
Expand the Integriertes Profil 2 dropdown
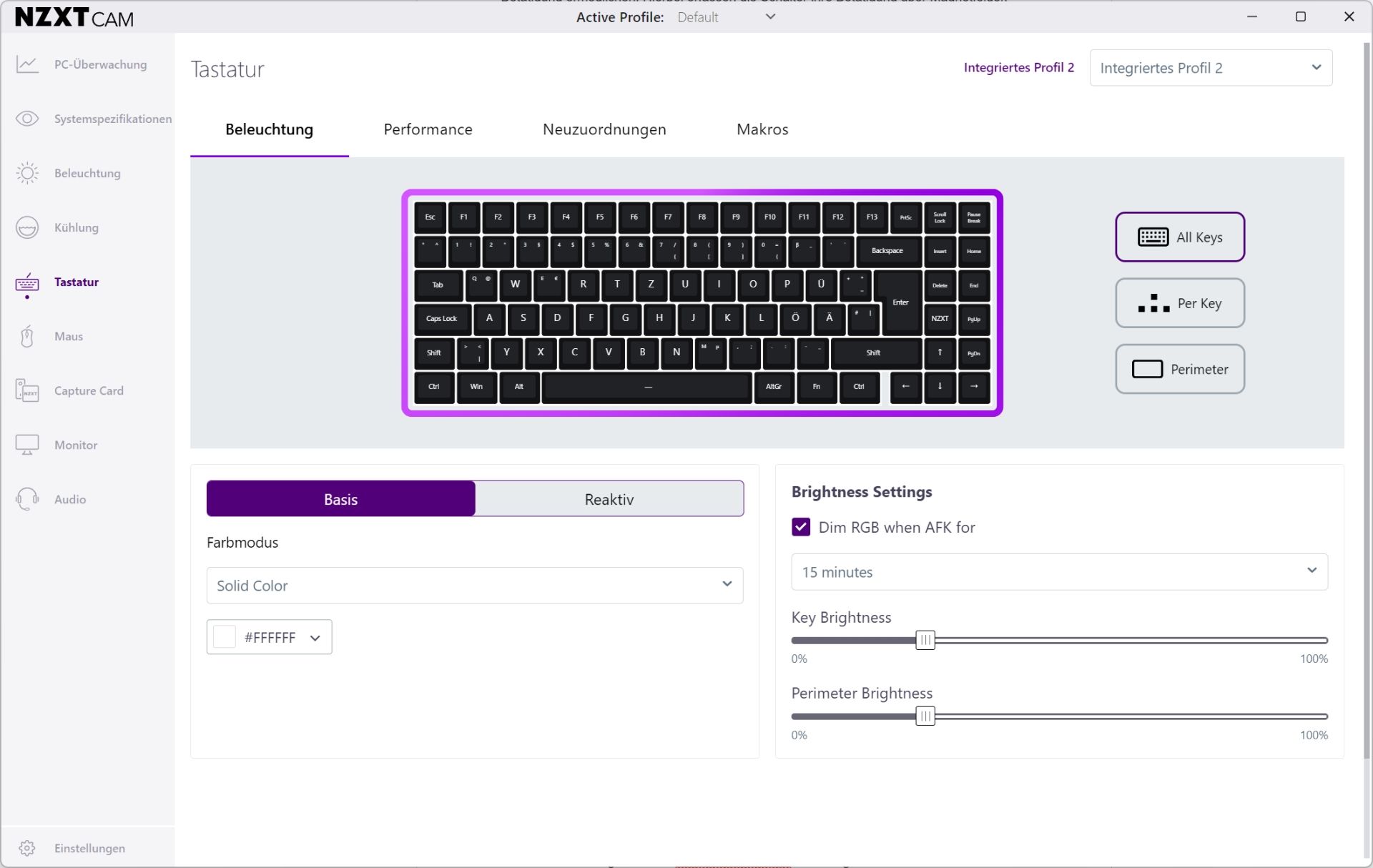click(x=1211, y=68)
